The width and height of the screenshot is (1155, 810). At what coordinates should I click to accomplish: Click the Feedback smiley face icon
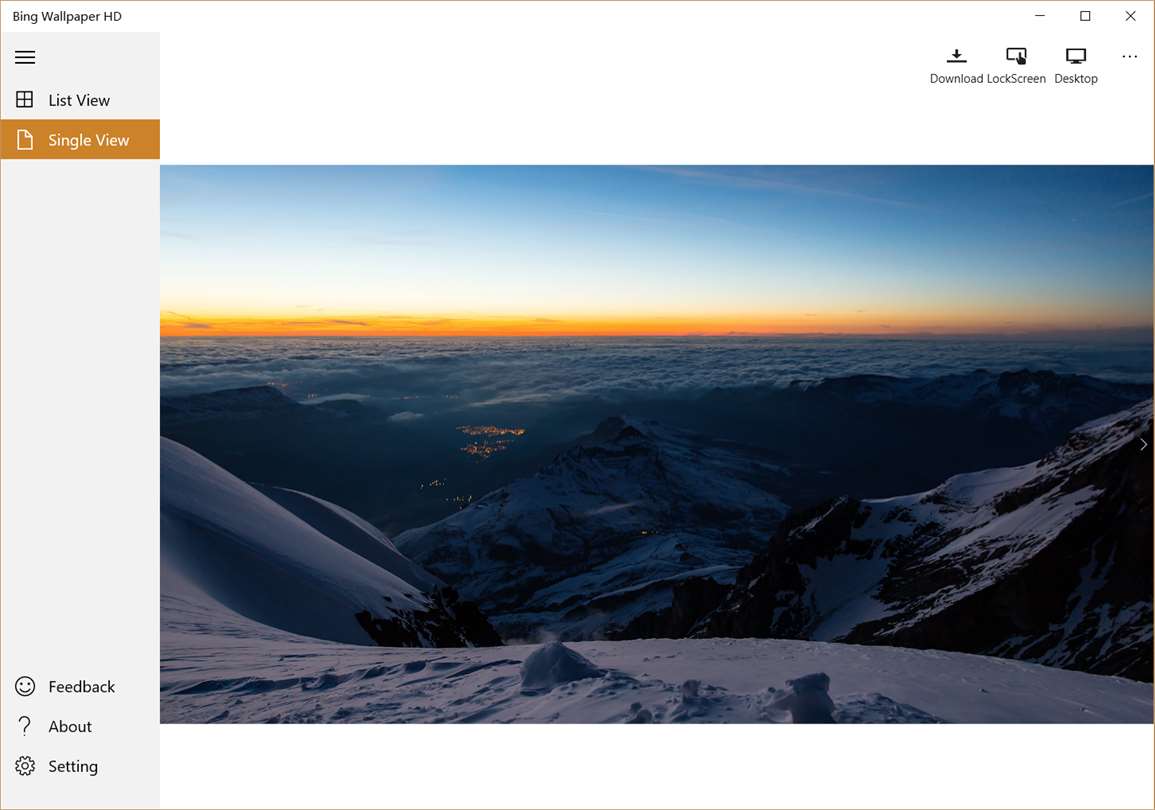pos(25,686)
